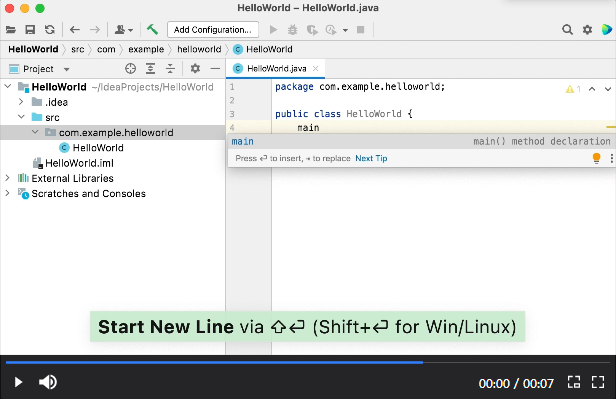Viewport: 616px width, 399px height.
Task: Hide the Project panel with minus icon
Action: point(215,69)
